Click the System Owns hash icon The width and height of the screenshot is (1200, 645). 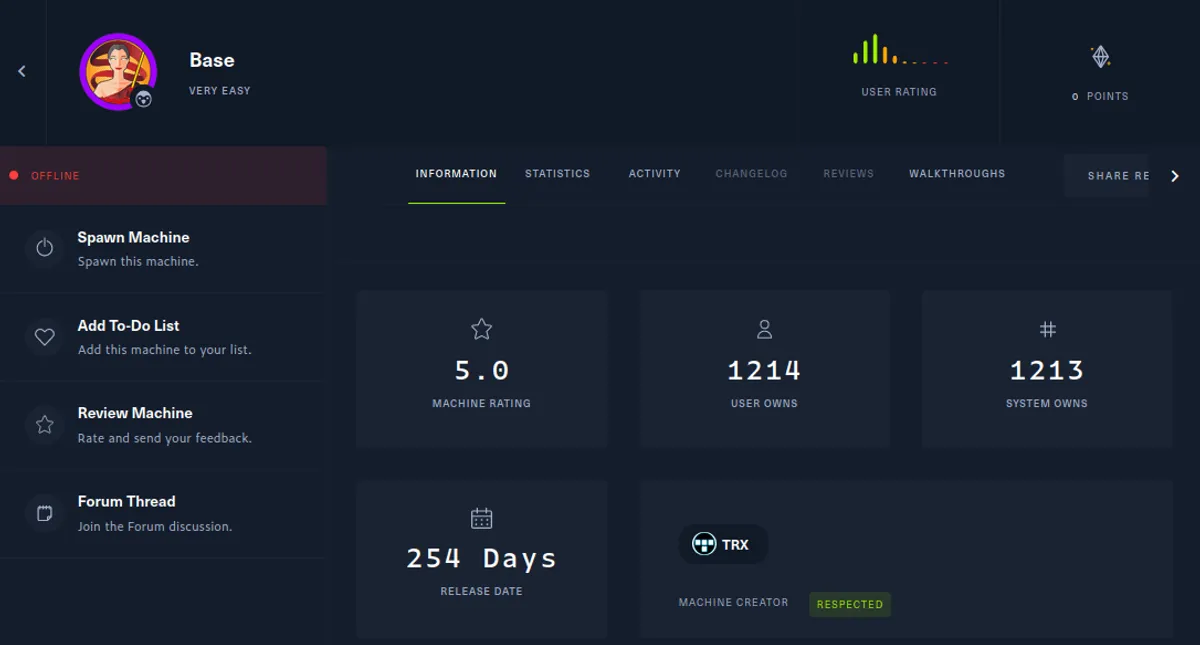pyautogui.click(x=1046, y=328)
